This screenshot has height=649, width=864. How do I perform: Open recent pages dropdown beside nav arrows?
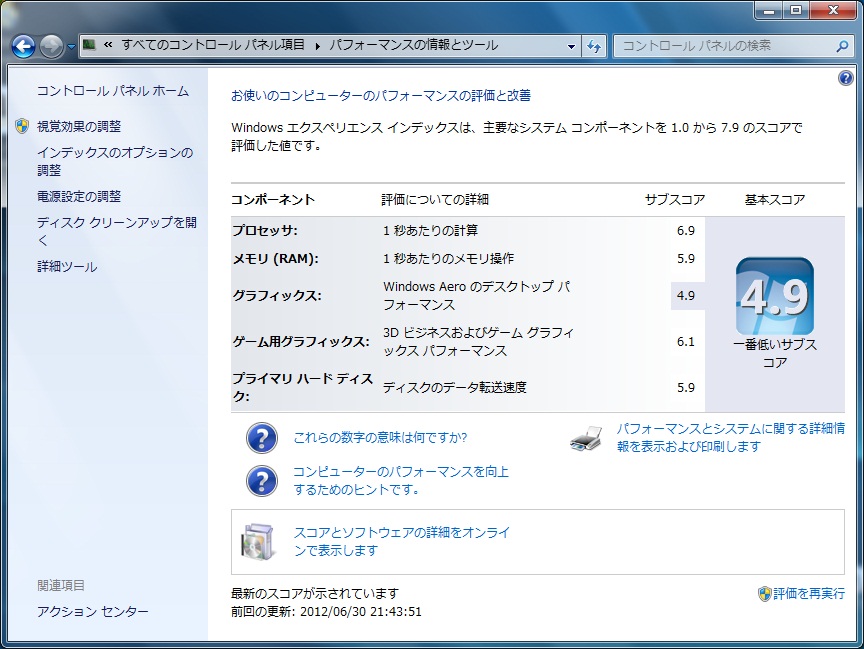71,47
